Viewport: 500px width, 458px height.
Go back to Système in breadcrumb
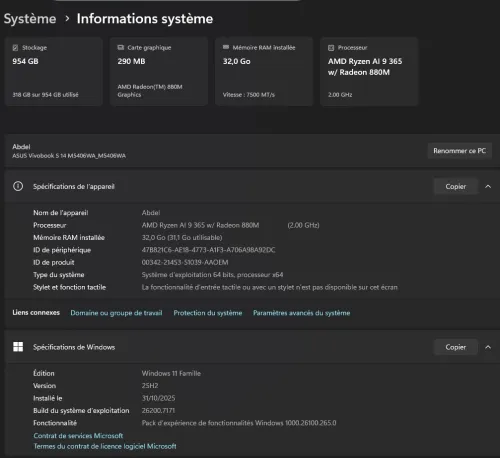pyautogui.click(x=30, y=19)
